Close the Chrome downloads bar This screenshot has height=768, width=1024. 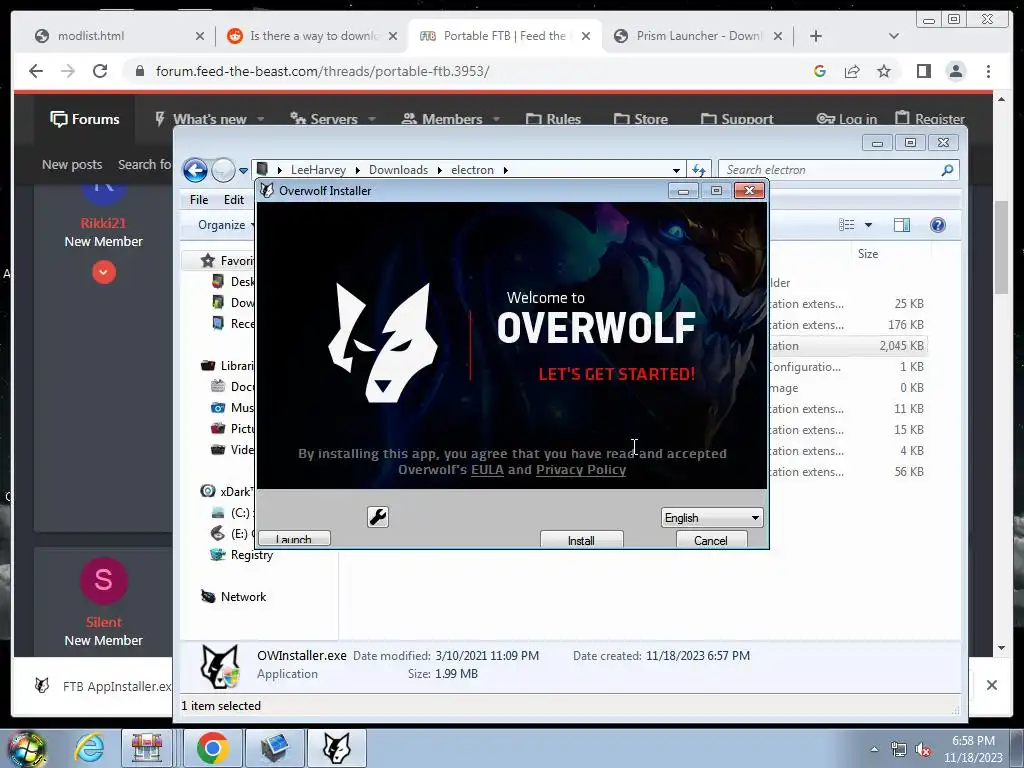coord(991,685)
